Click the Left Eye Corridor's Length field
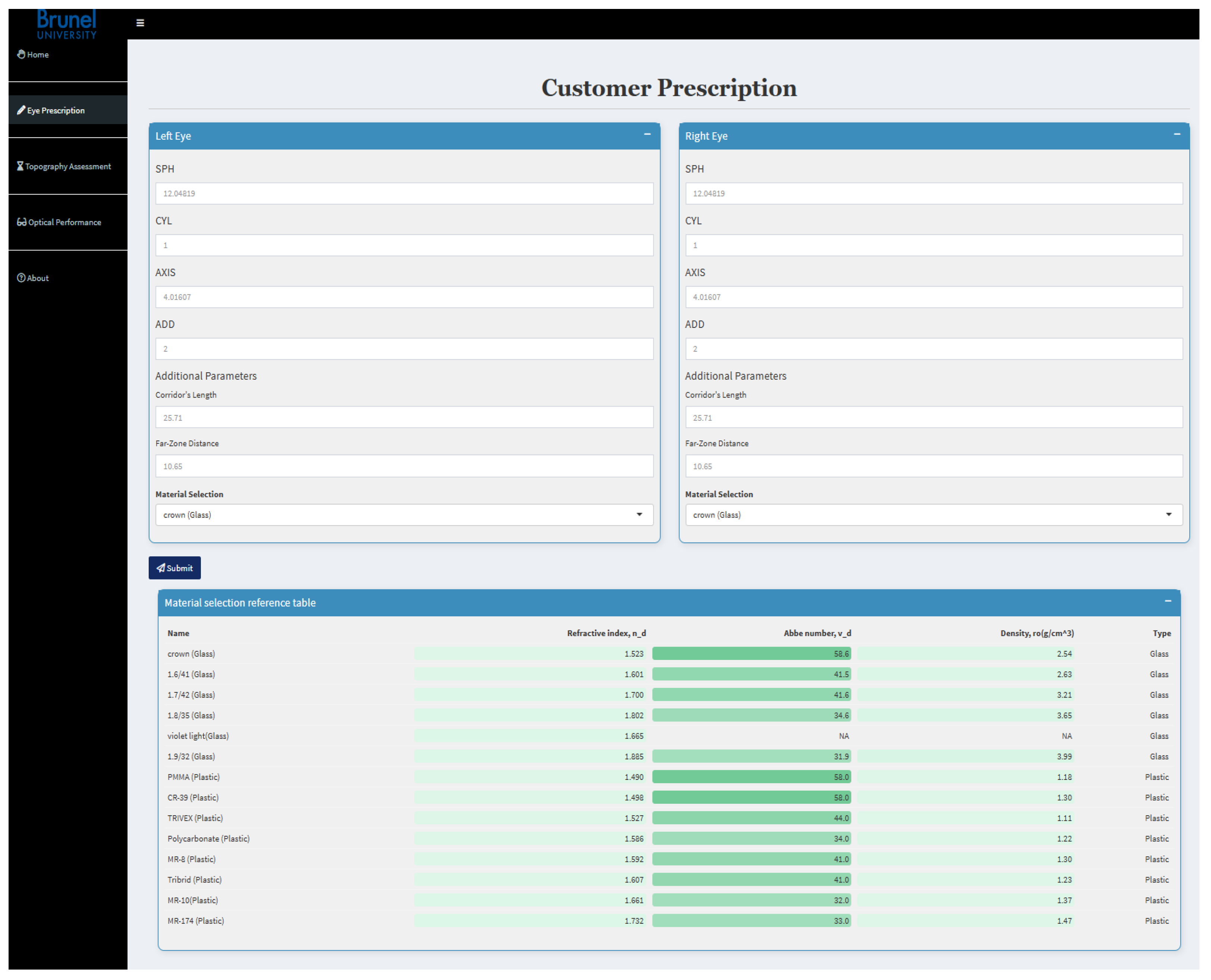Screen dimensions: 1211x980 pyautogui.click(x=404, y=418)
